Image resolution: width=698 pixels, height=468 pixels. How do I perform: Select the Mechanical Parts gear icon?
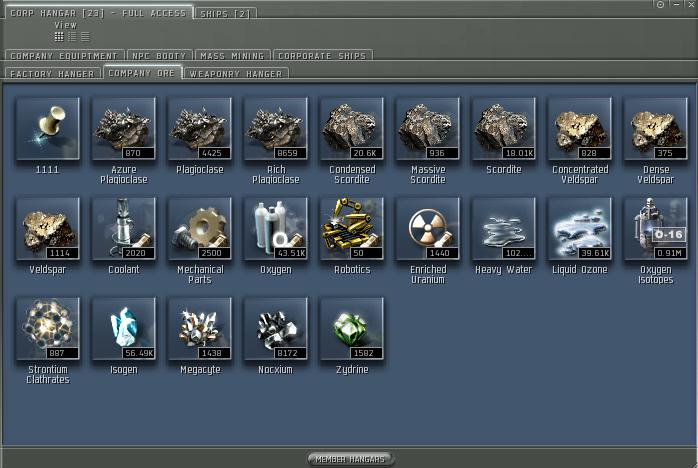tap(200, 229)
